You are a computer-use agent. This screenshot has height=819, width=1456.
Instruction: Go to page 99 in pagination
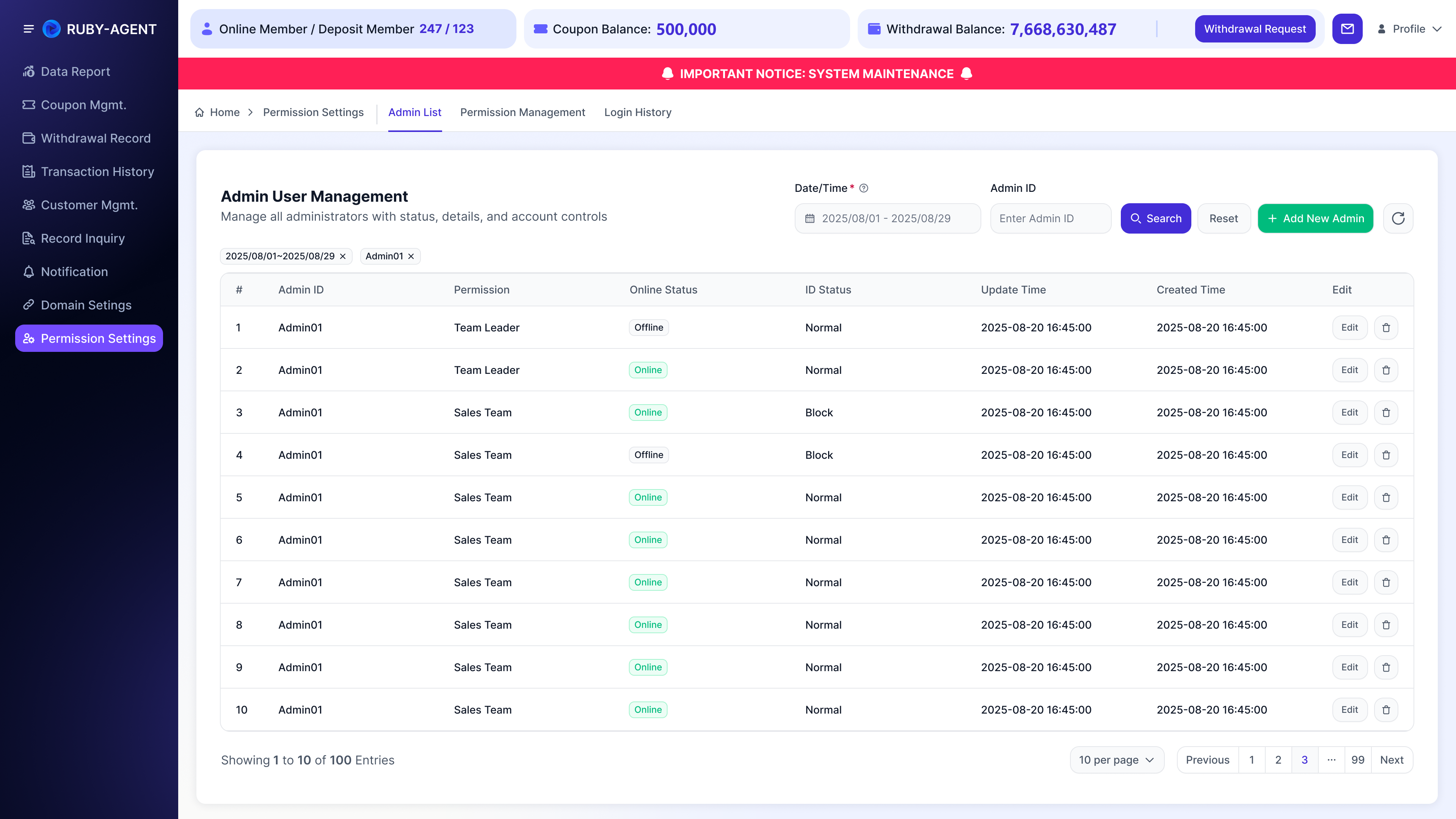pyautogui.click(x=1358, y=759)
